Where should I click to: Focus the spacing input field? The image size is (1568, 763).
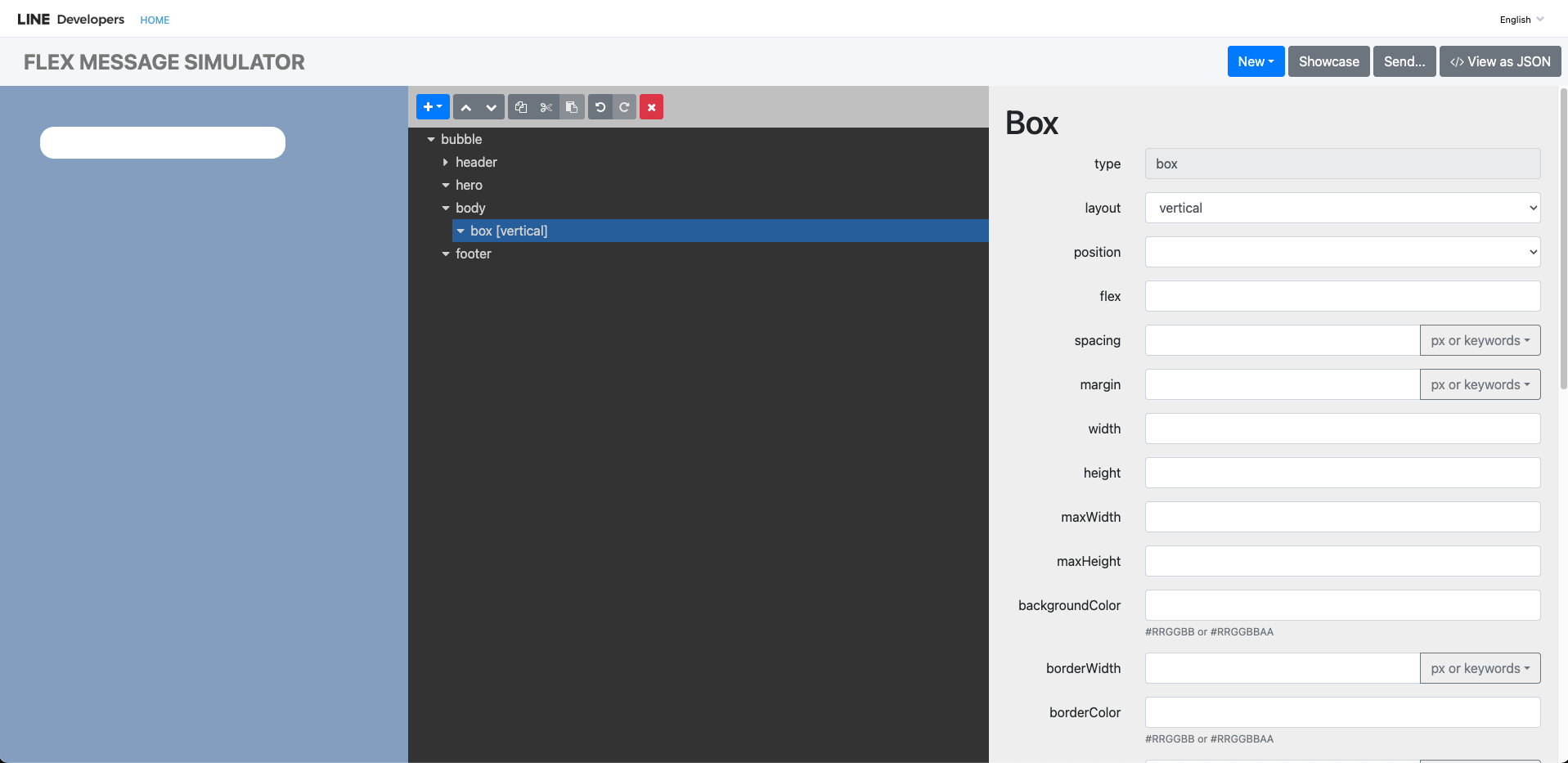1283,340
